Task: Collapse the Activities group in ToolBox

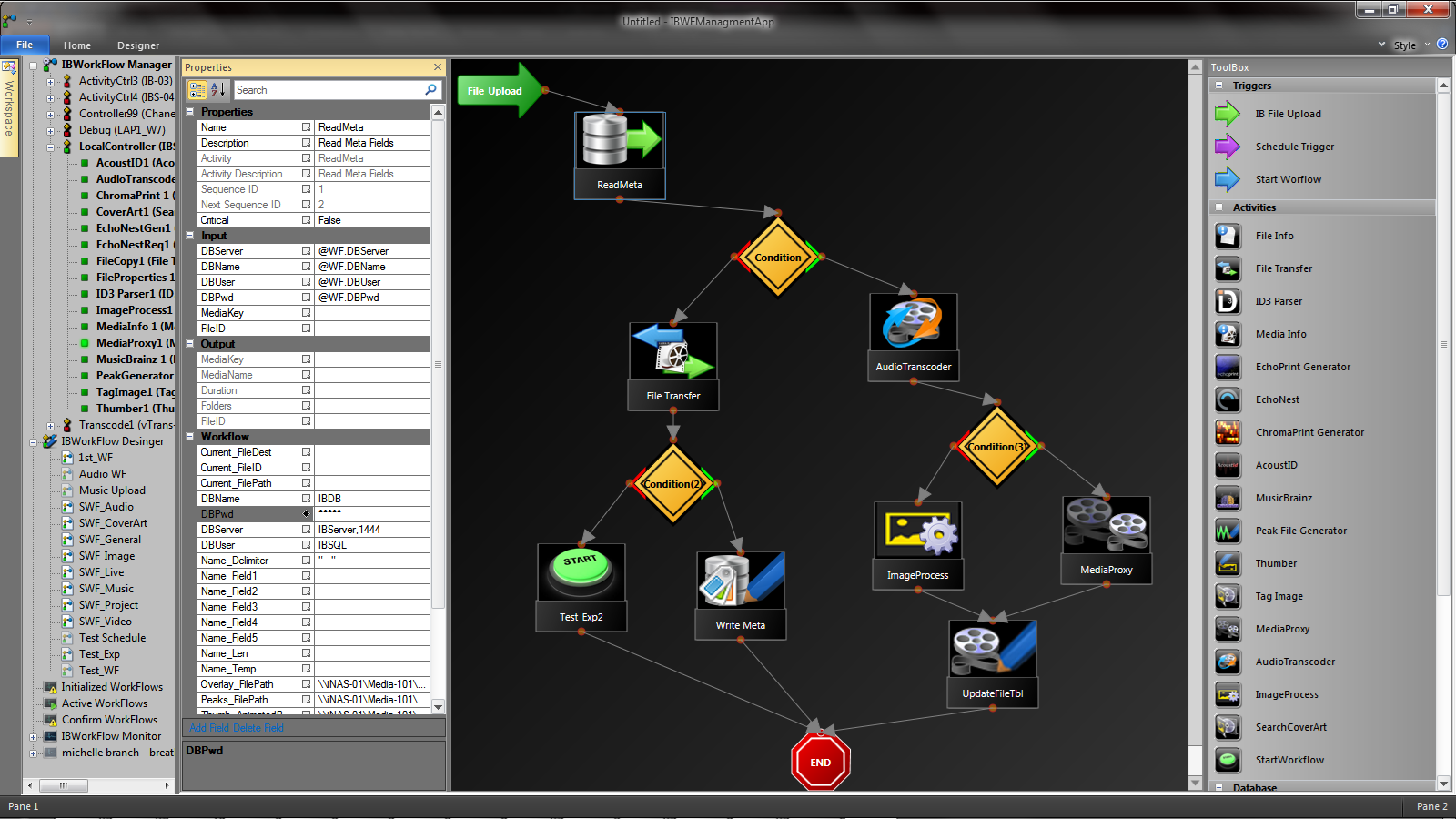Action: coord(1219,207)
